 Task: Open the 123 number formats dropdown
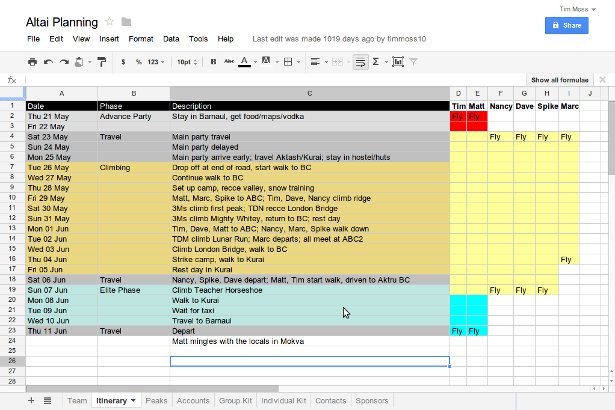click(x=156, y=62)
